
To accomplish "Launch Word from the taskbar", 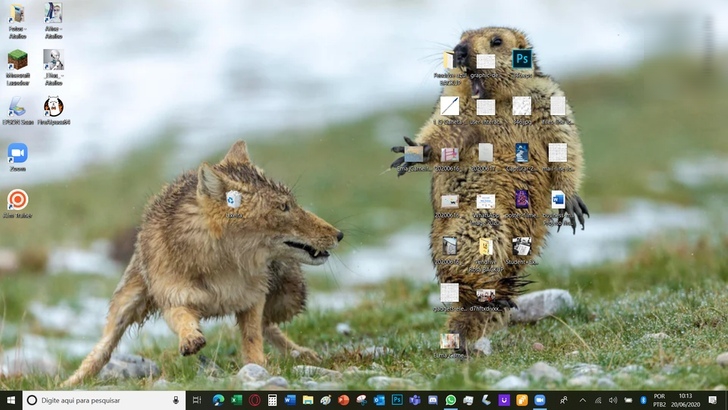I will 290,400.
